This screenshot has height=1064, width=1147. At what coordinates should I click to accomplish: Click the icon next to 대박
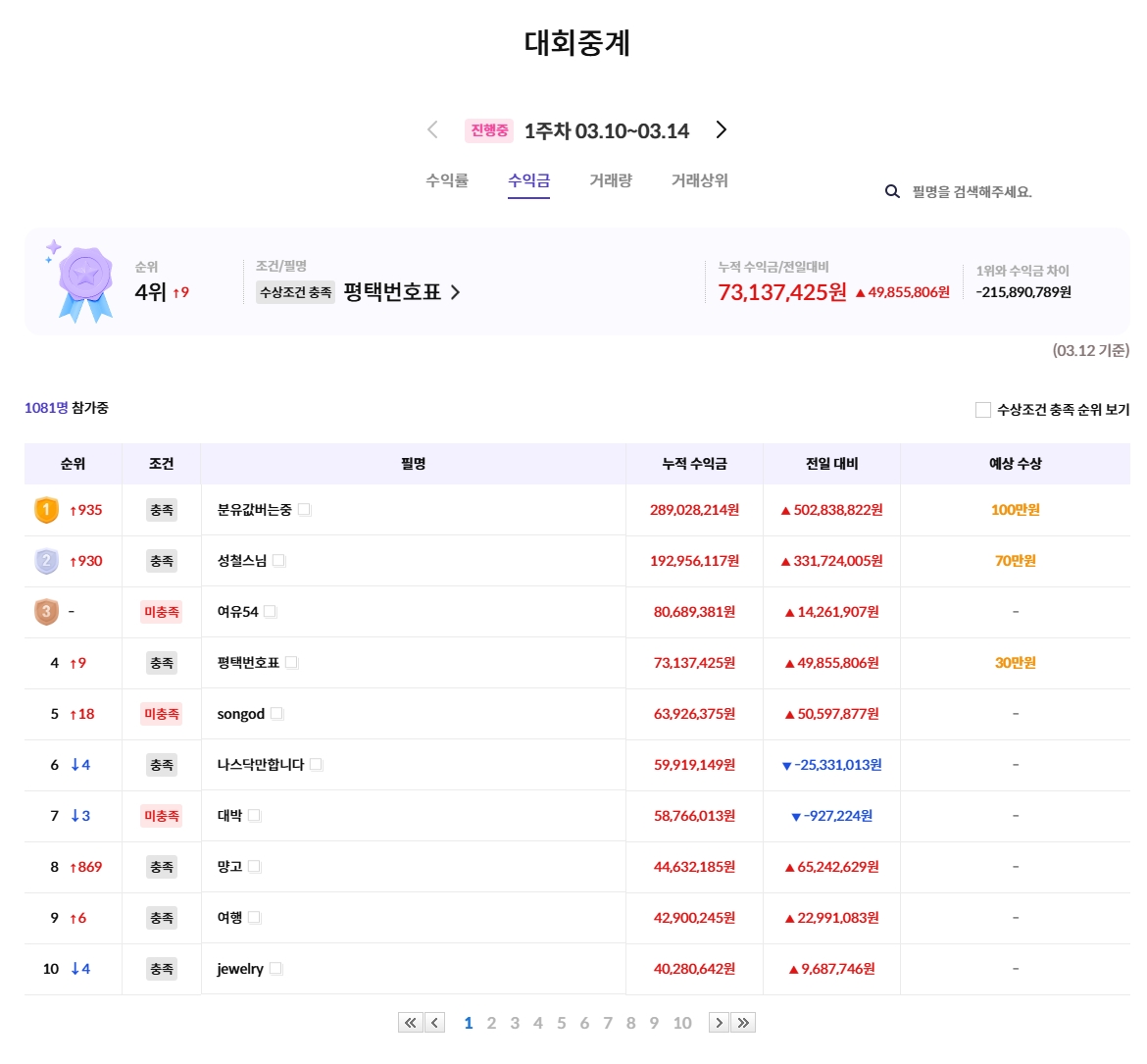pyautogui.click(x=255, y=815)
